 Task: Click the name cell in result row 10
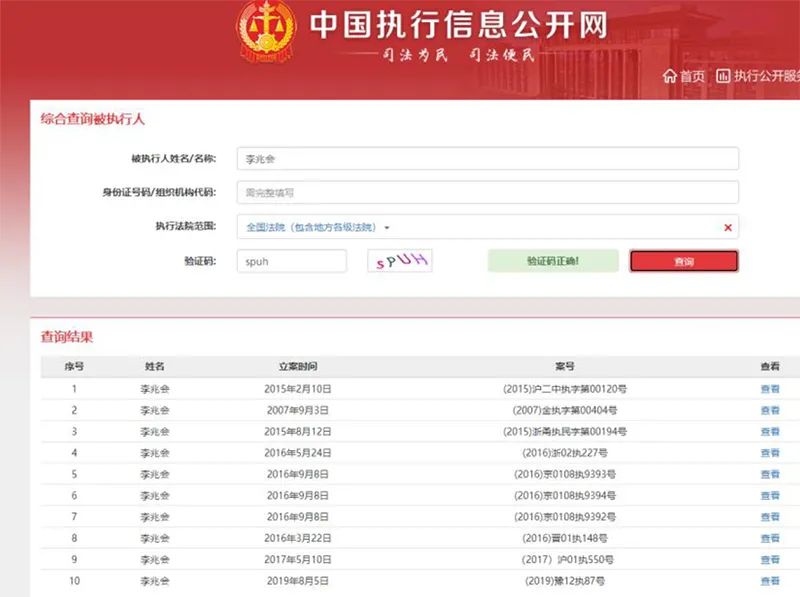pyautogui.click(x=155, y=581)
